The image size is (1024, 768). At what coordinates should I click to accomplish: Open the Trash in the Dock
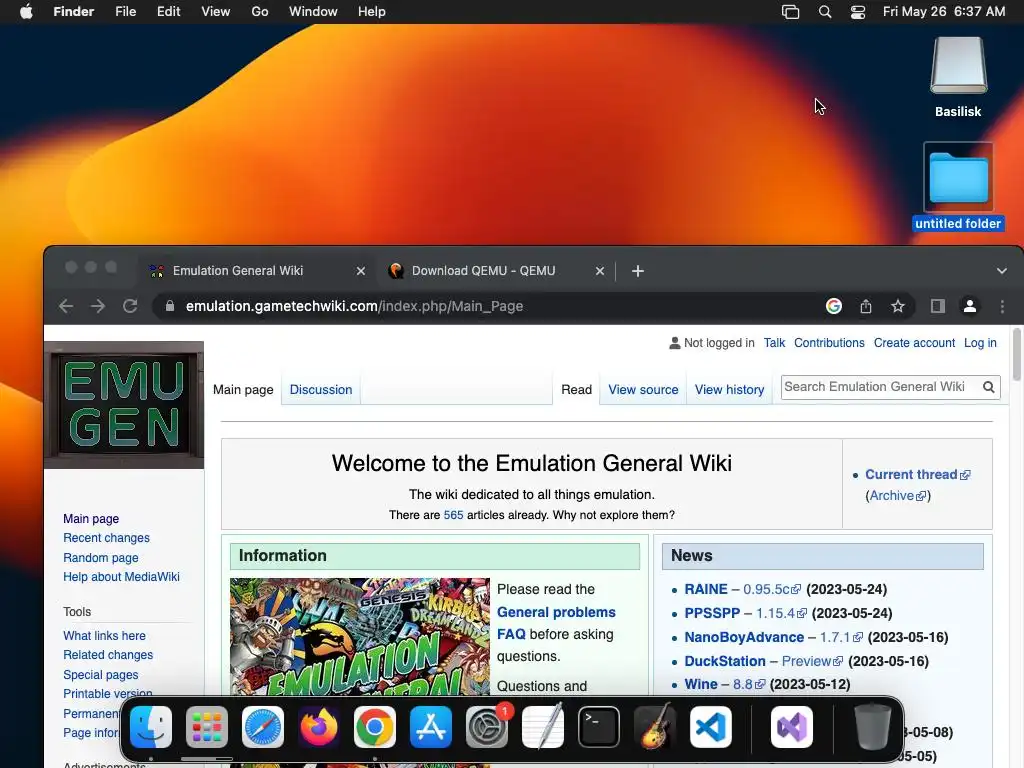[x=872, y=727]
